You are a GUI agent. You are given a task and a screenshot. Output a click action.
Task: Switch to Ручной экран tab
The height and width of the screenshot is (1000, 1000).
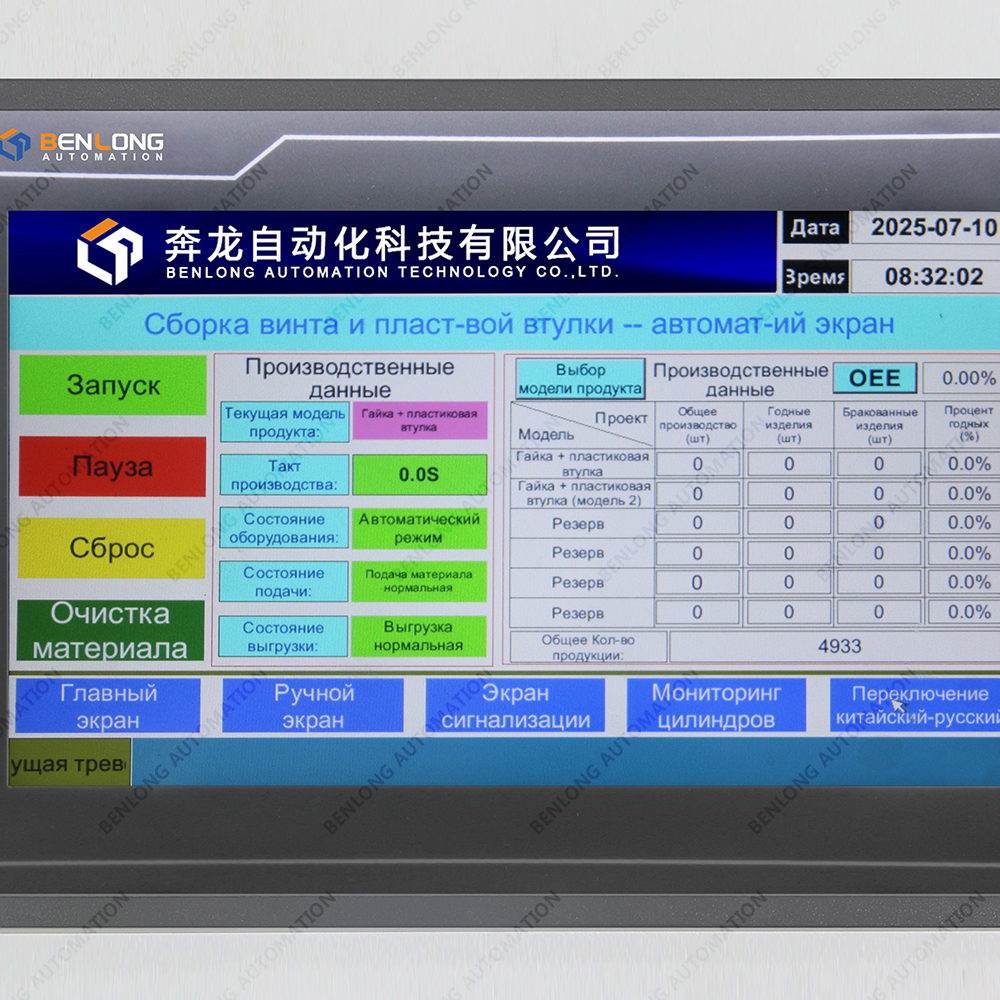pyautogui.click(x=313, y=706)
